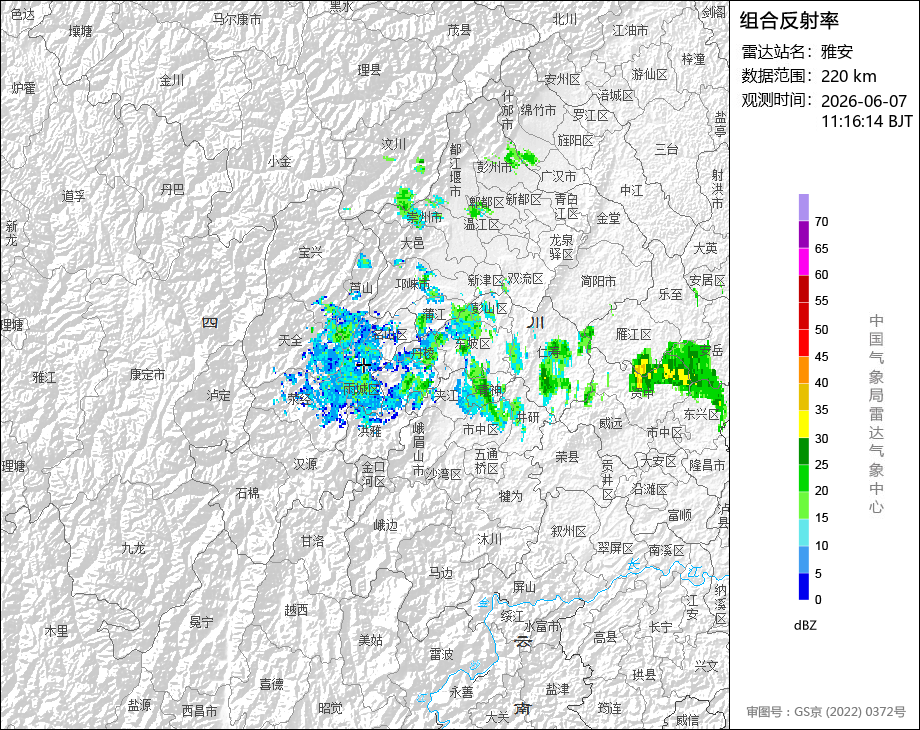Click the 崇州市 label on the map
This screenshot has height=730, width=920.
coord(424,217)
